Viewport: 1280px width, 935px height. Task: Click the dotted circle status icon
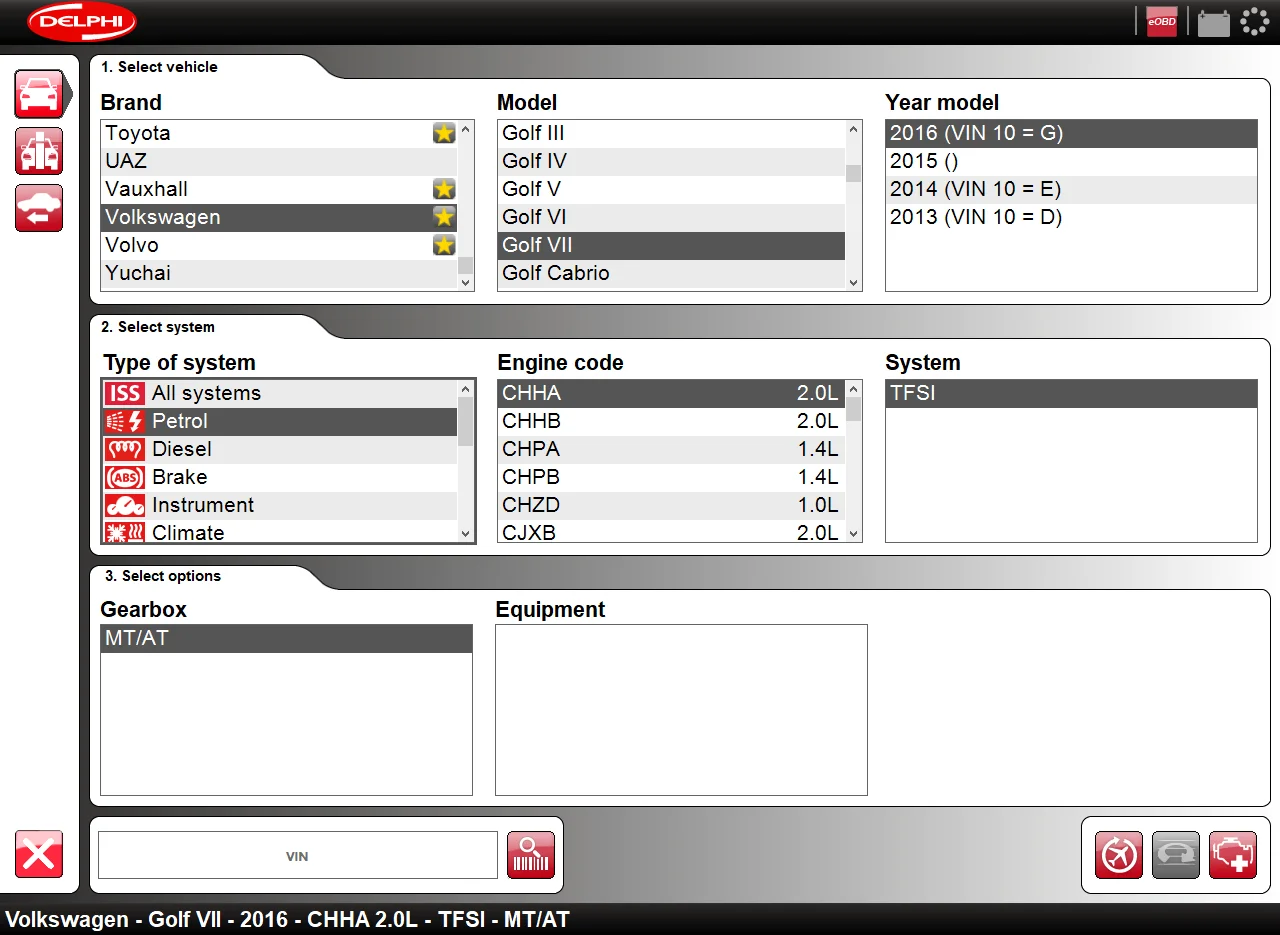(x=1254, y=22)
